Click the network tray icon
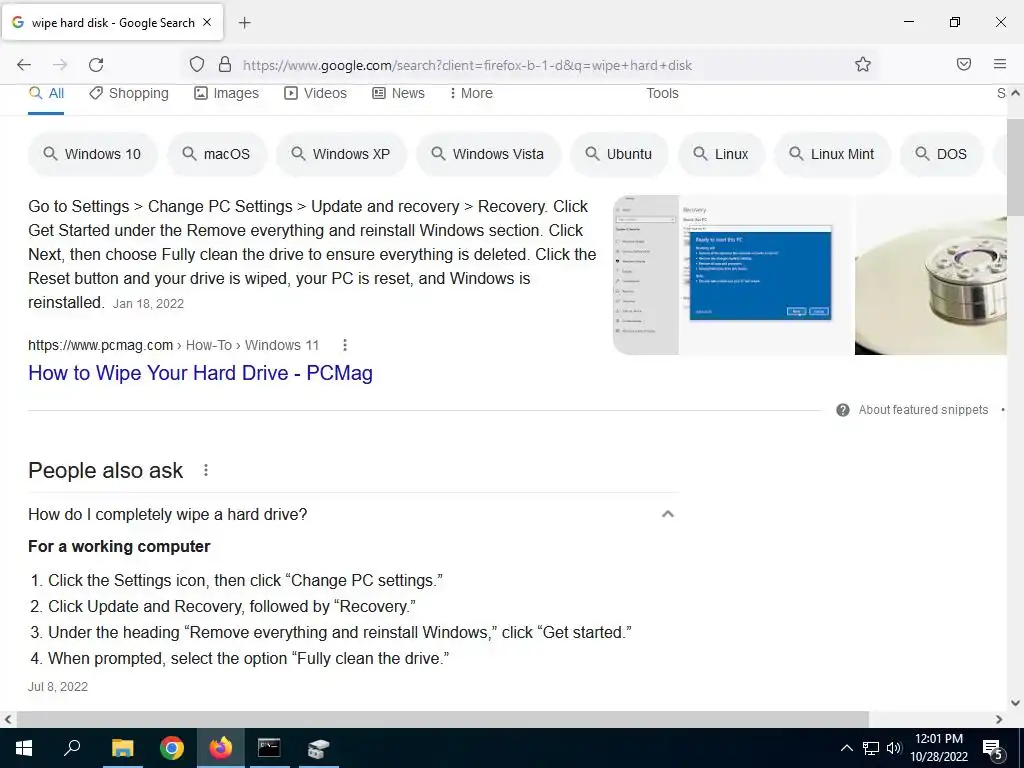This screenshot has height=768, width=1024. (x=871, y=748)
